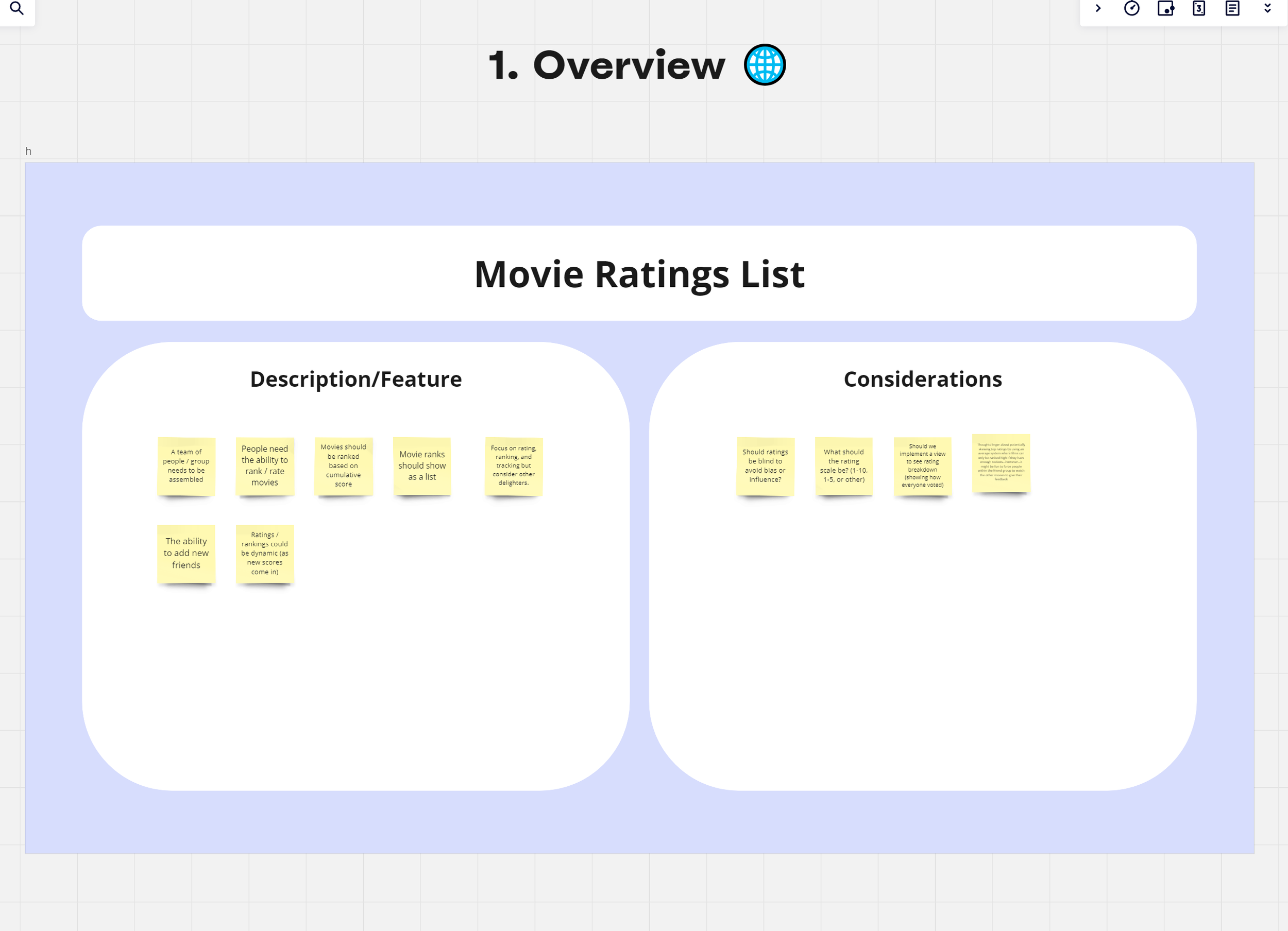Screen dimensions: 1288x931
Task: Select 'What should the rating scale be' note
Action: tap(843, 466)
